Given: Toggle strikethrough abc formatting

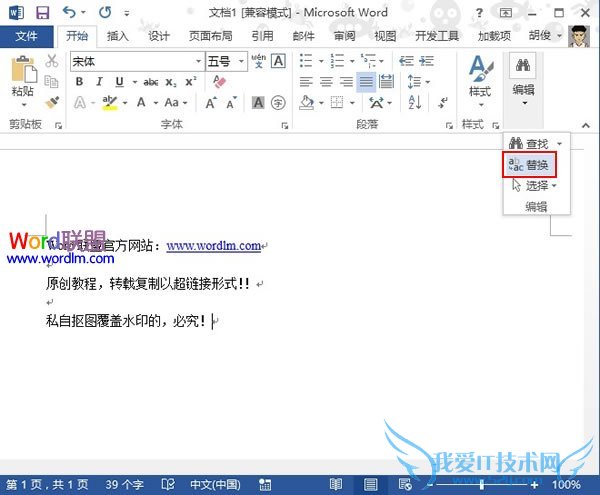Looking at the screenshot, I should click(151, 82).
